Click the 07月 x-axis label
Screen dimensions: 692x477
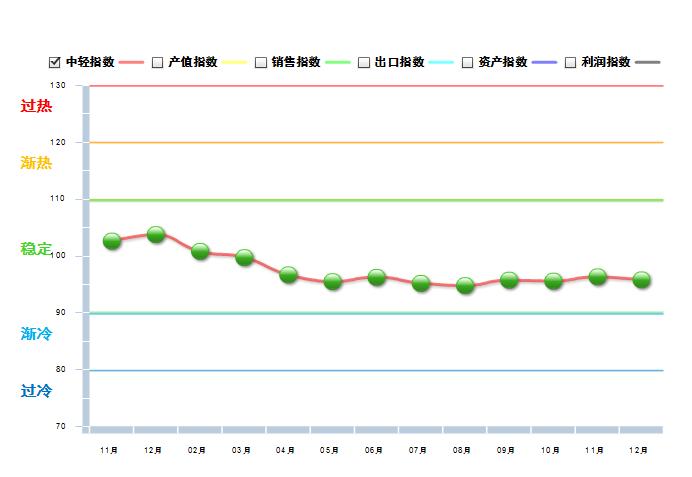coord(418,451)
